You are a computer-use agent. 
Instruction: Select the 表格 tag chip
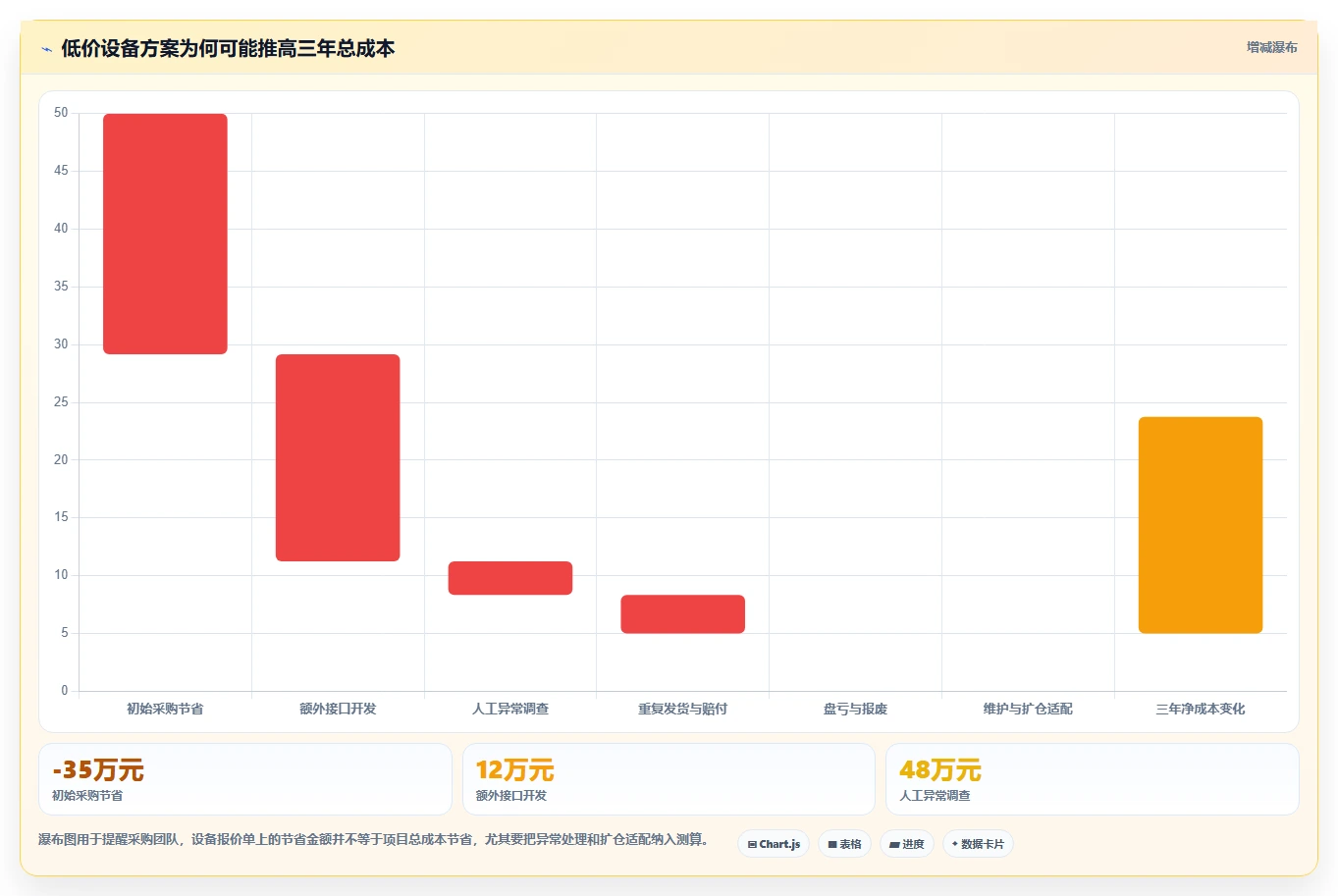click(844, 844)
